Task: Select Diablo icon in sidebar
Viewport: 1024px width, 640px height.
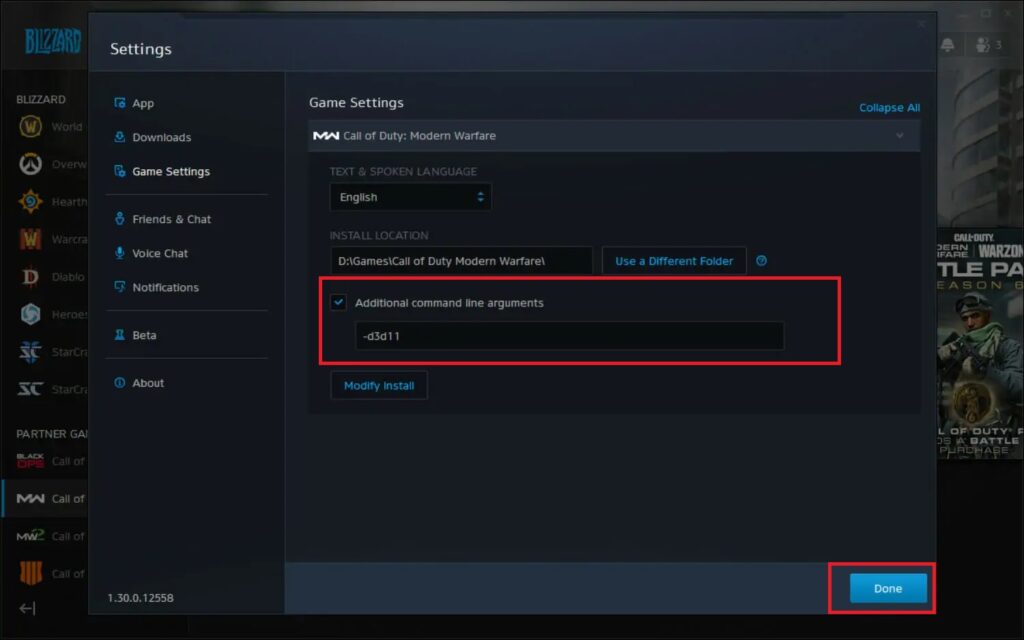Action: (x=30, y=277)
